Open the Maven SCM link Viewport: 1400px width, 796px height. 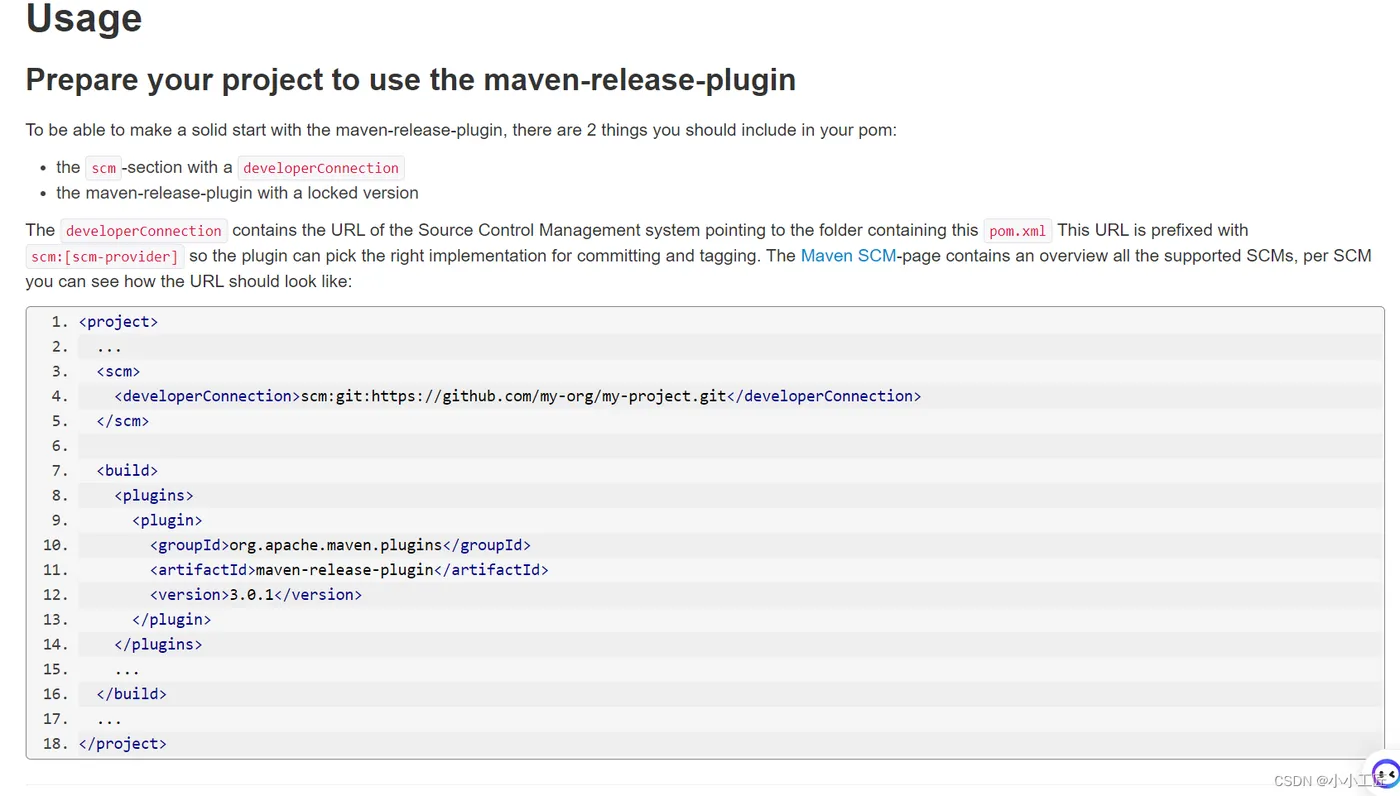point(848,255)
